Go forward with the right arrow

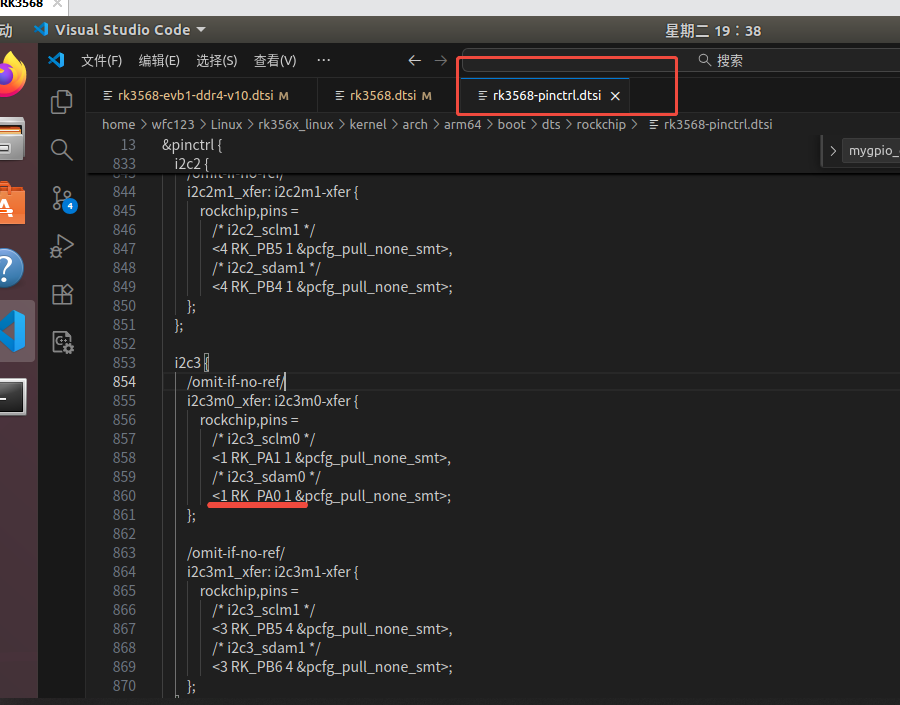(441, 60)
